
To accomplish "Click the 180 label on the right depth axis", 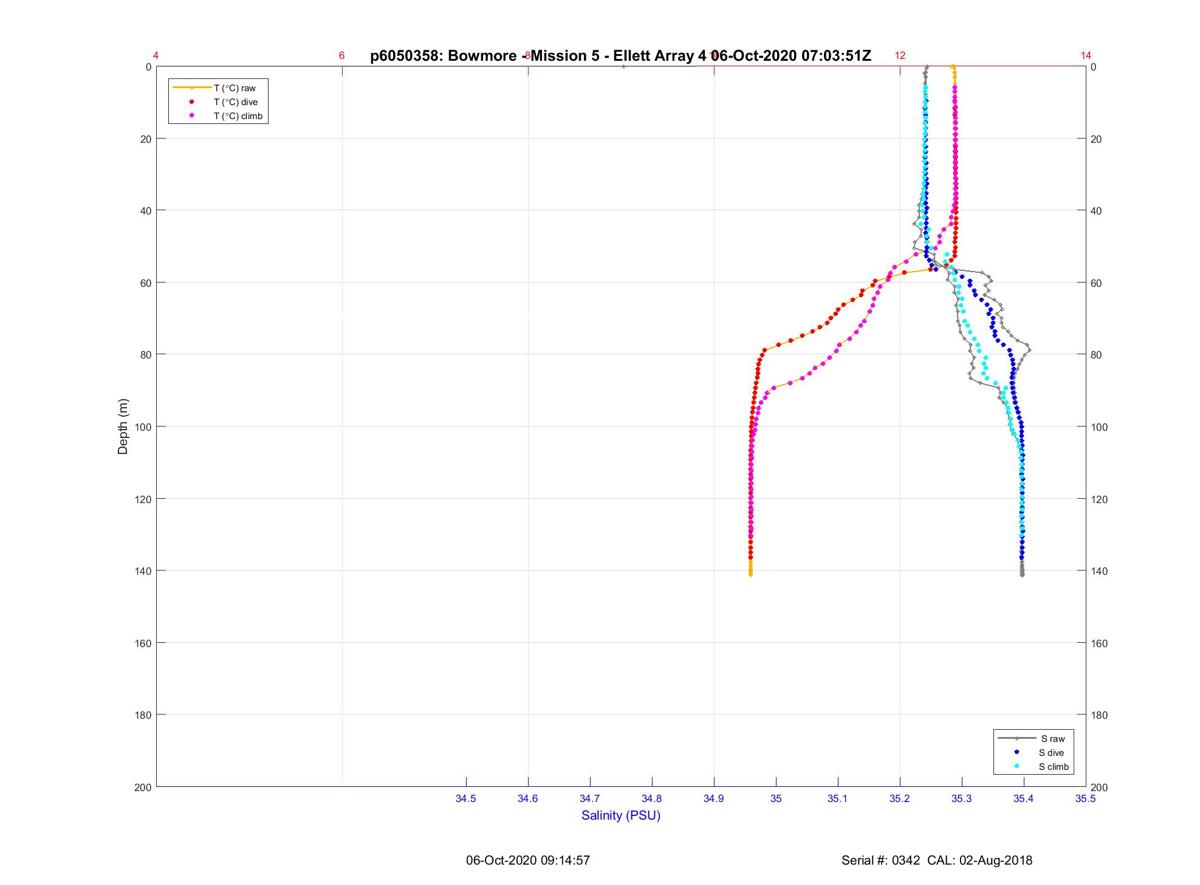I will 1100,715.
